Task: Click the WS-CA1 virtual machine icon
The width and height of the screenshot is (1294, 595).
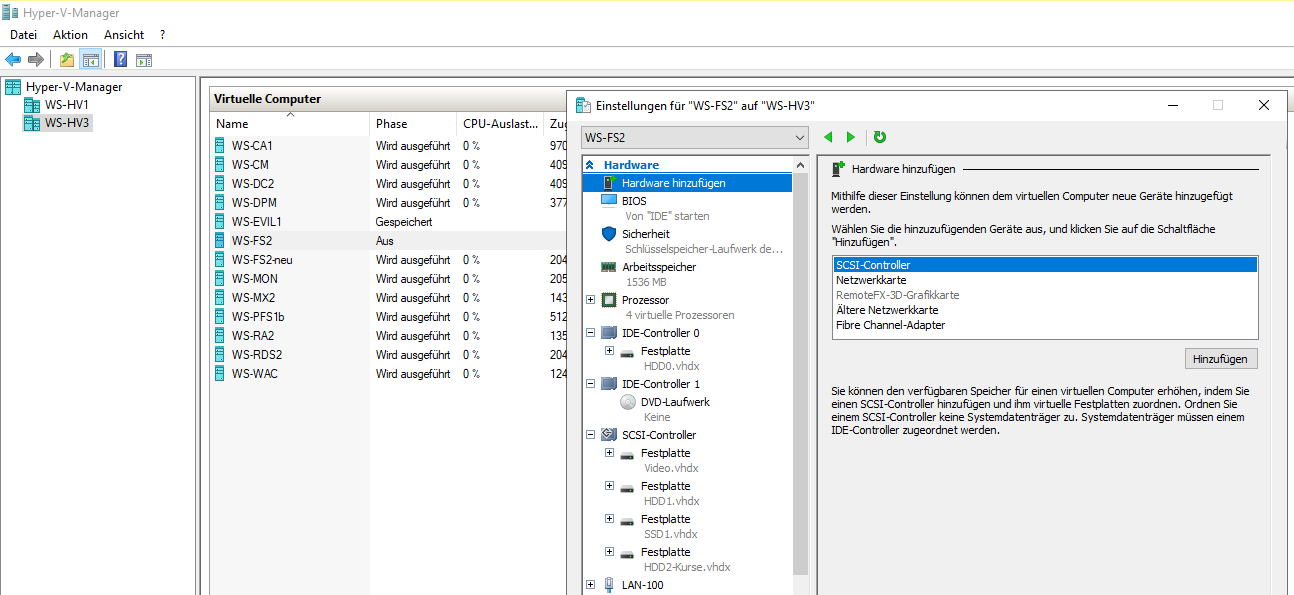Action: (220, 145)
